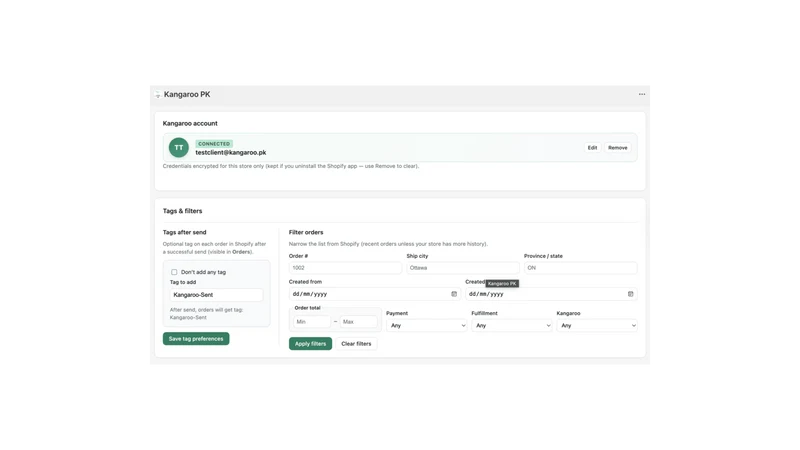Click the Tags & filters heading

tap(182, 211)
